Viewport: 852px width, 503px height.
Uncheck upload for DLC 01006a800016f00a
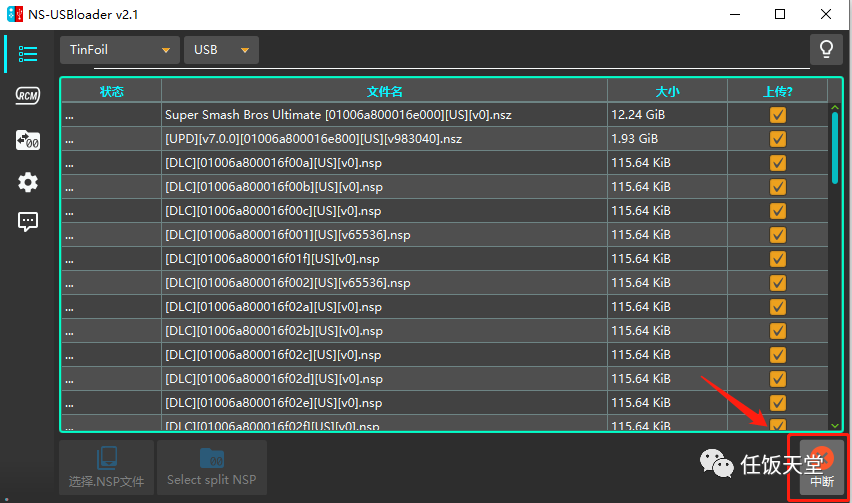(x=778, y=162)
